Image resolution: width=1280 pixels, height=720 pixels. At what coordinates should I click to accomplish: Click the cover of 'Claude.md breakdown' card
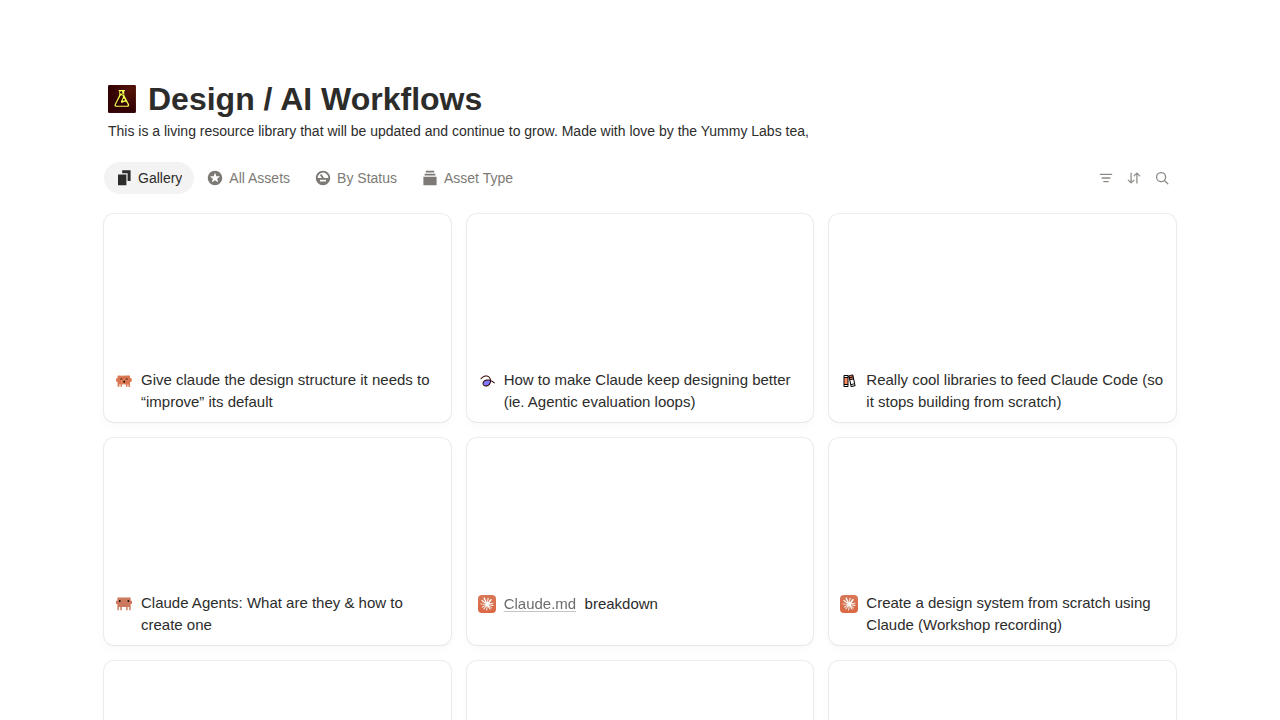640,512
